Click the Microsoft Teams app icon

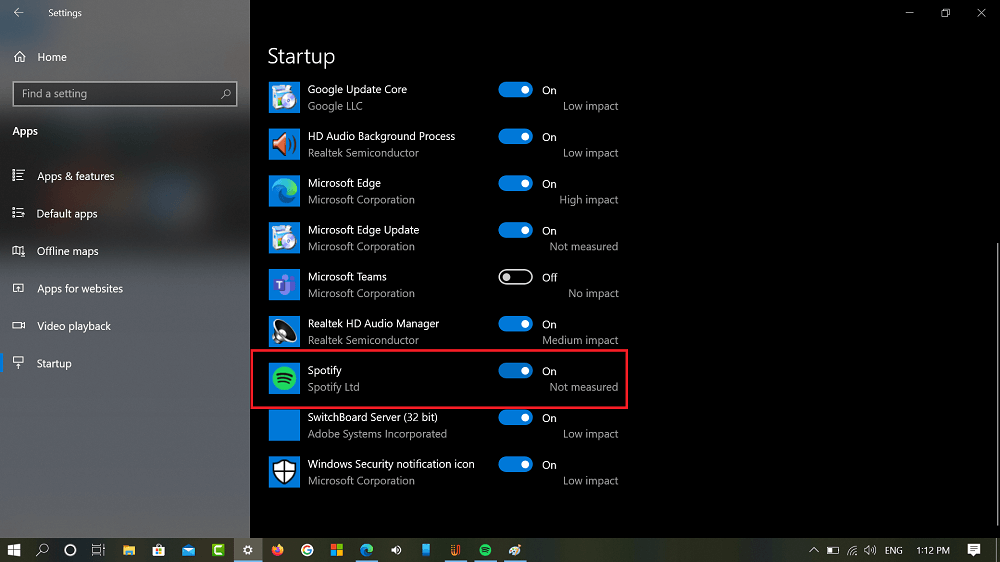pyautogui.click(x=284, y=285)
